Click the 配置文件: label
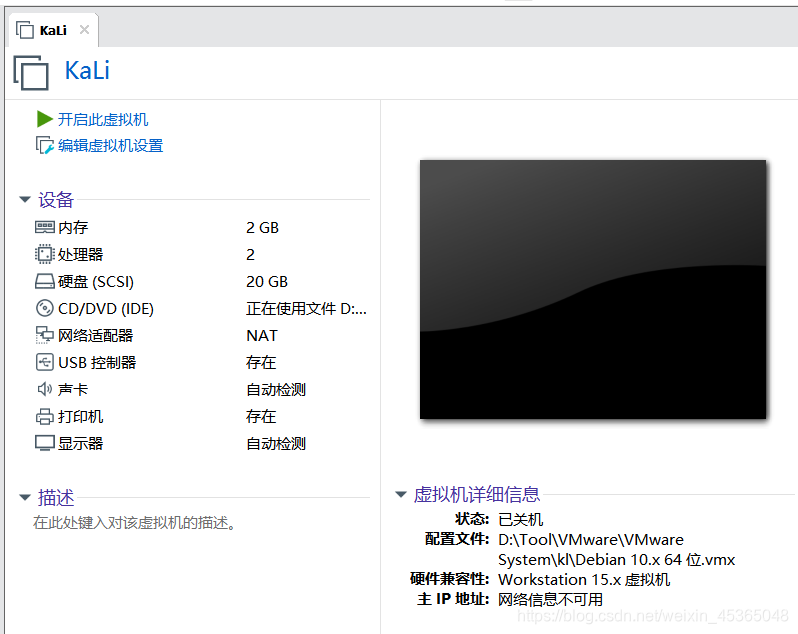Screen dimensions: 798x634 pyautogui.click(x=458, y=539)
